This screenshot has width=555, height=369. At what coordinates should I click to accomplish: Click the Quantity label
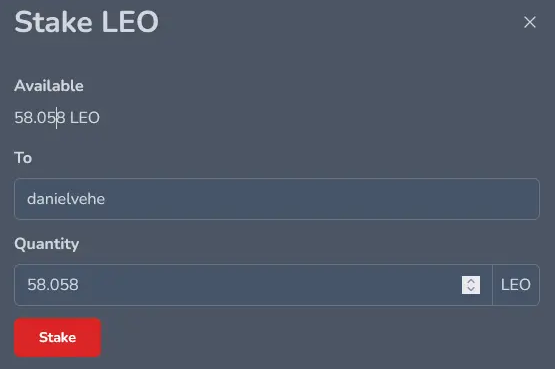pos(47,244)
